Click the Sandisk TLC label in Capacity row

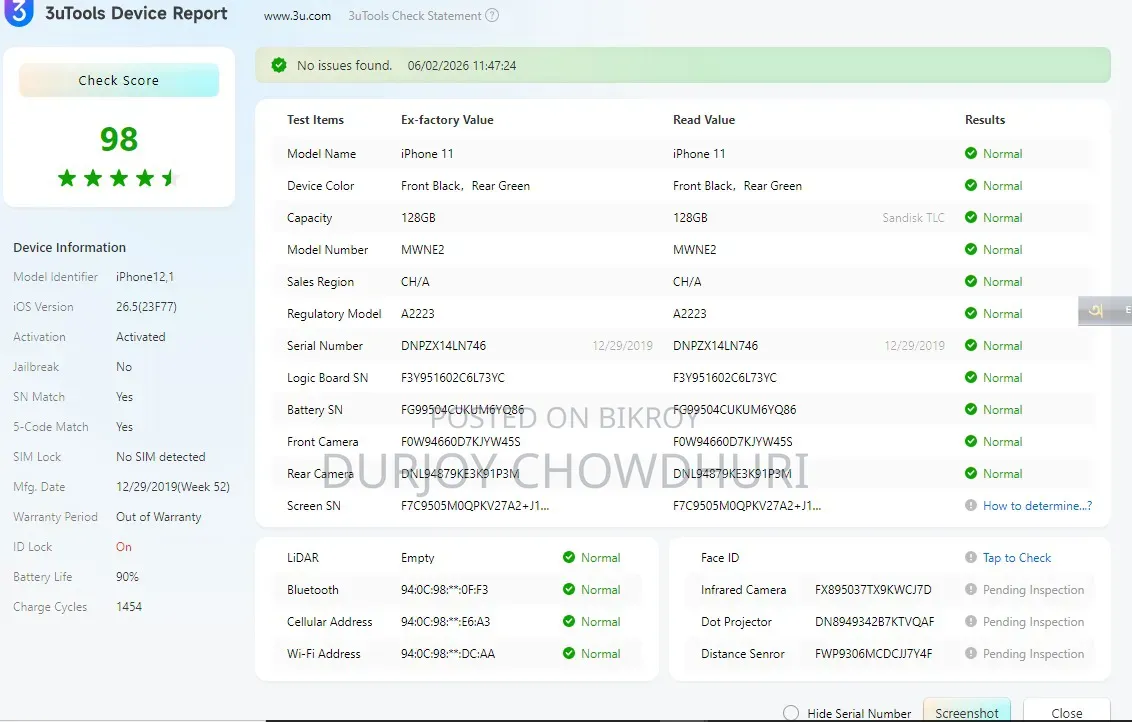pyautogui.click(x=913, y=217)
